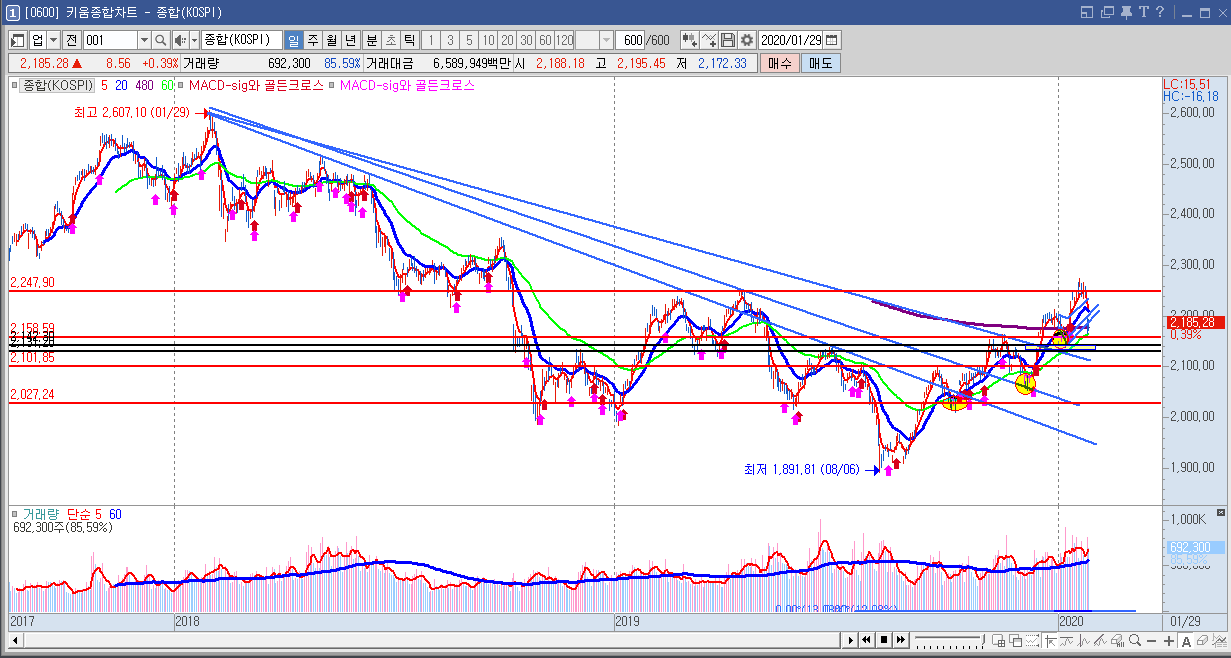This screenshot has width=1231, height=658.
Task: Save chart with floppy disk icon
Action: (728, 40)
